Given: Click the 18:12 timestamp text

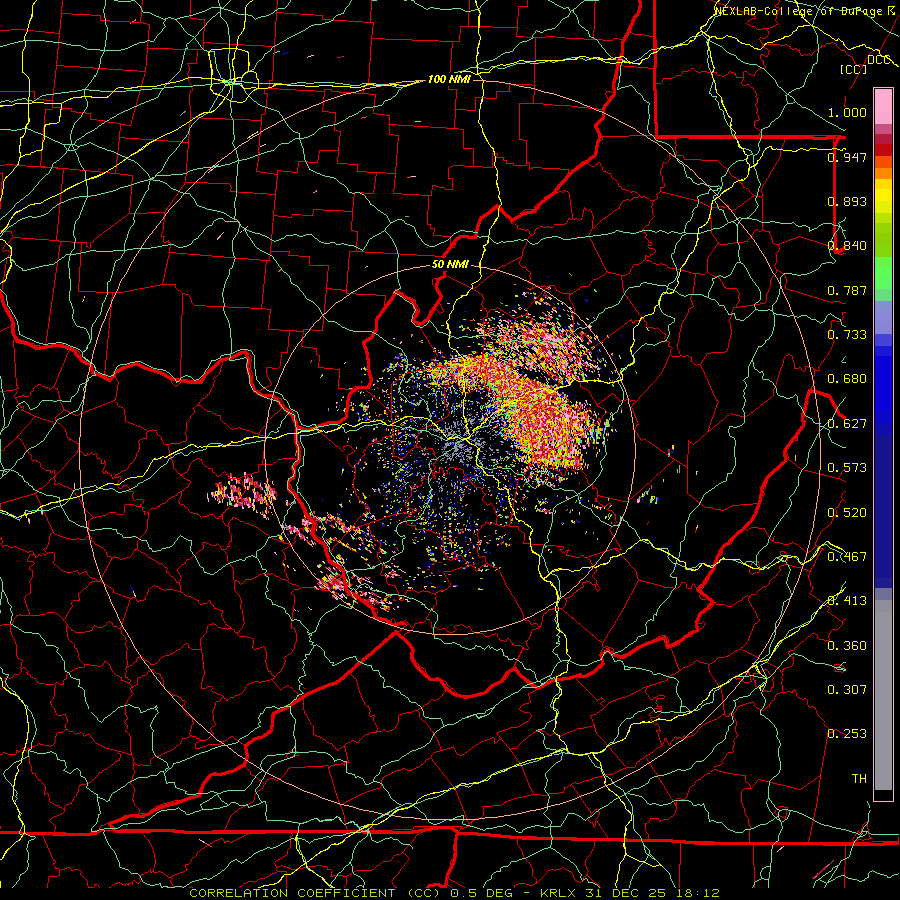Looking at the screenshot, I should pos(696,893).
